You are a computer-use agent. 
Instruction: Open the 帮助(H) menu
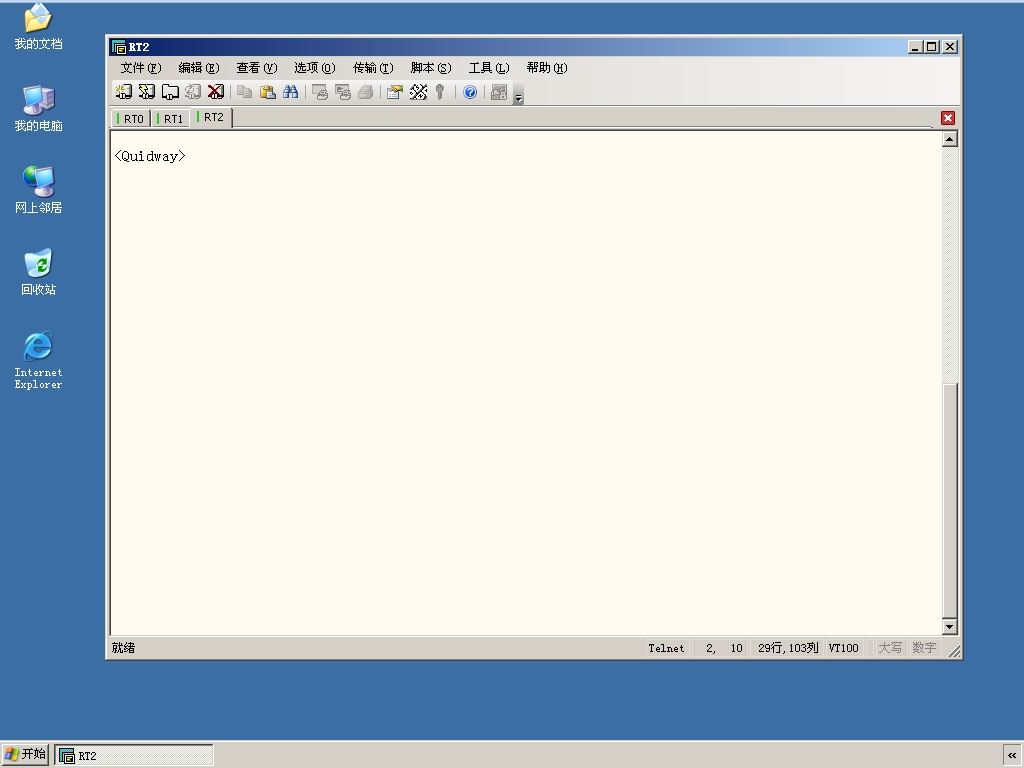pos(547,68)
